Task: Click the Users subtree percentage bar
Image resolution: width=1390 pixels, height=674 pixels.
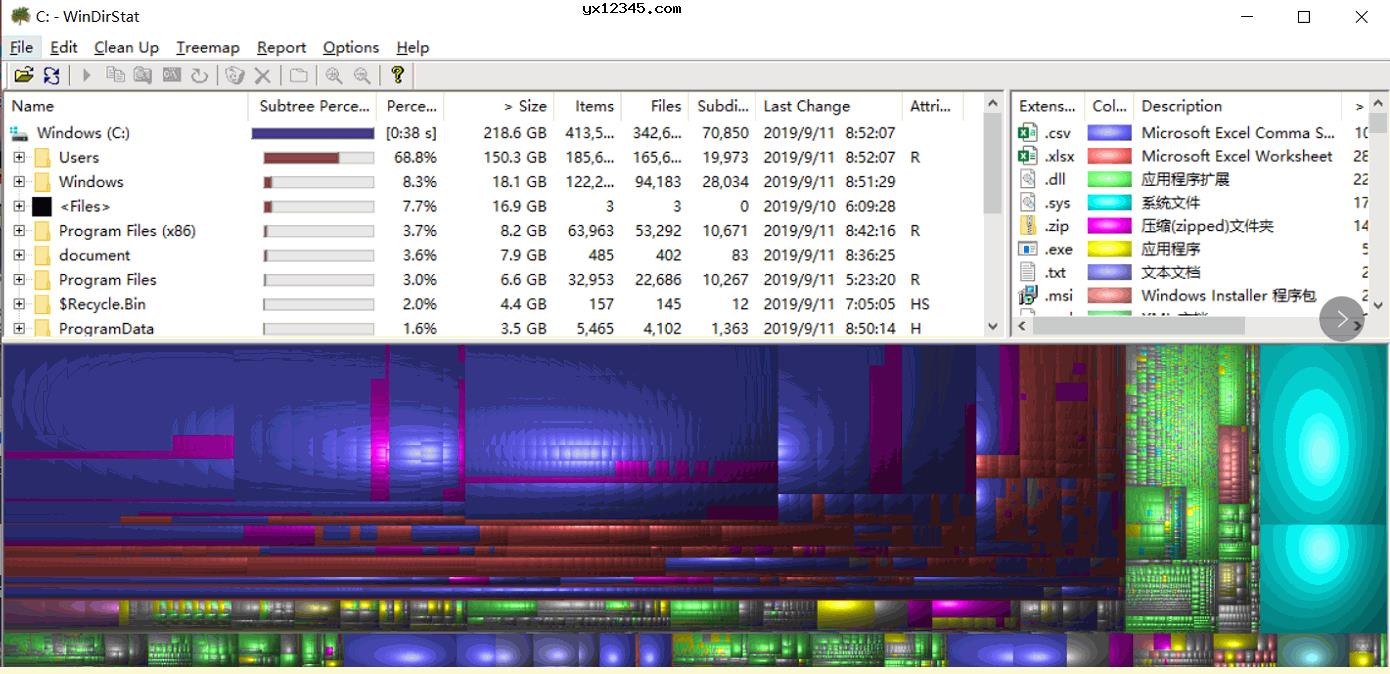Action: coord(319,158)
